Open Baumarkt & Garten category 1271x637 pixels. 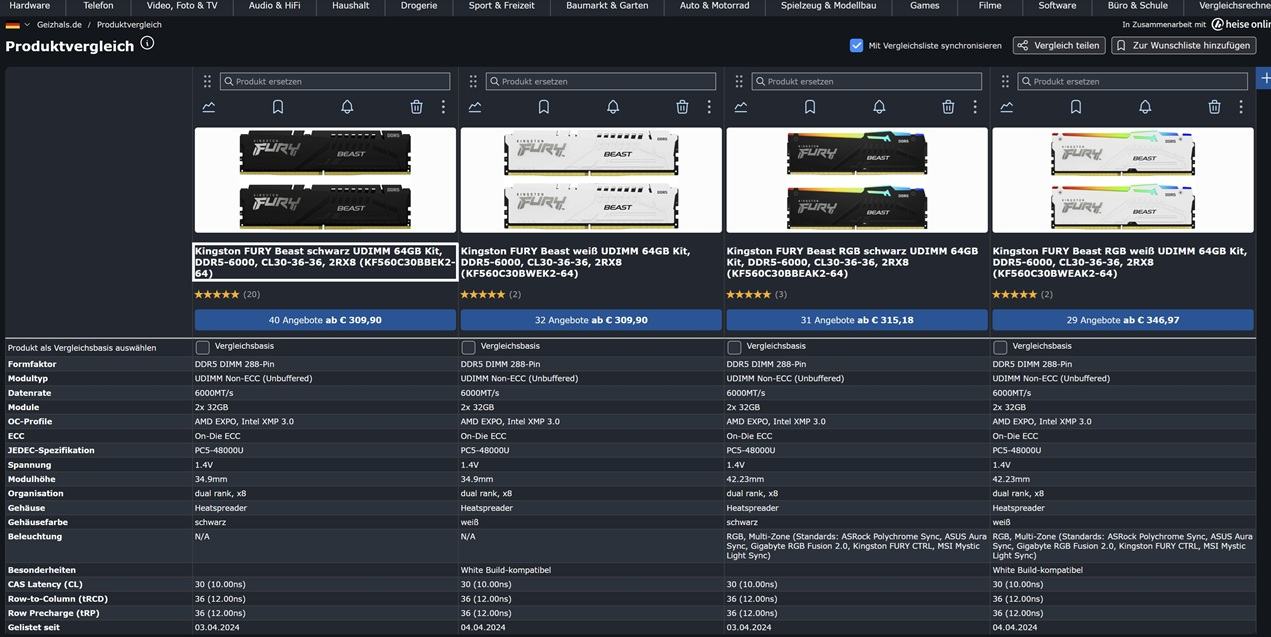coord(607,6)
